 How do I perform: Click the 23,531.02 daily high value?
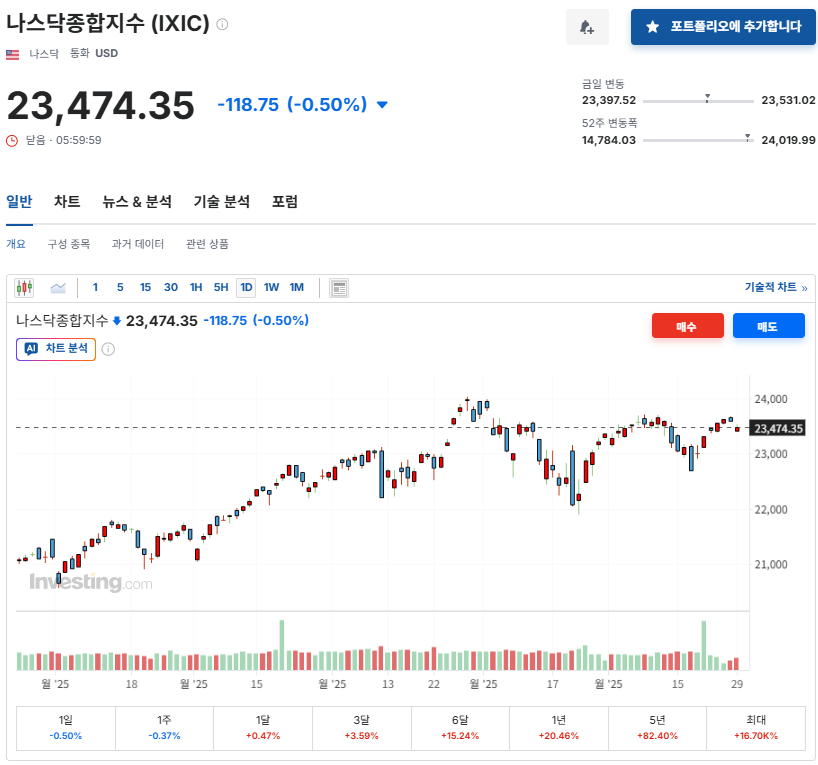(788, 100)
